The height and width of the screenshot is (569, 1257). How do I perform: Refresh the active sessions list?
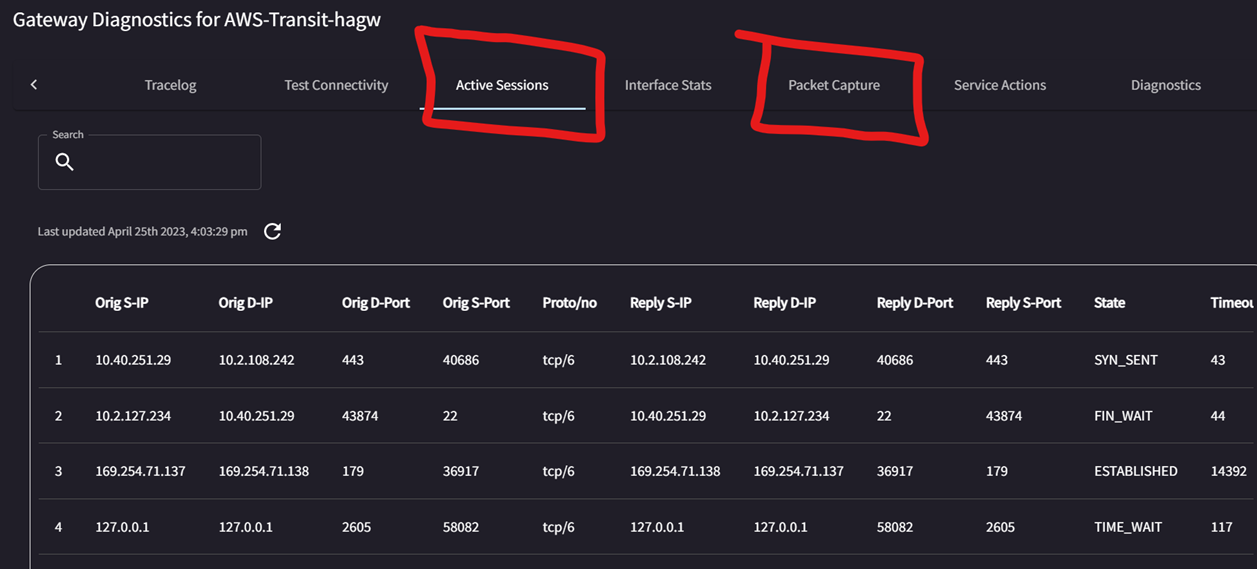(x=272, y=231)
